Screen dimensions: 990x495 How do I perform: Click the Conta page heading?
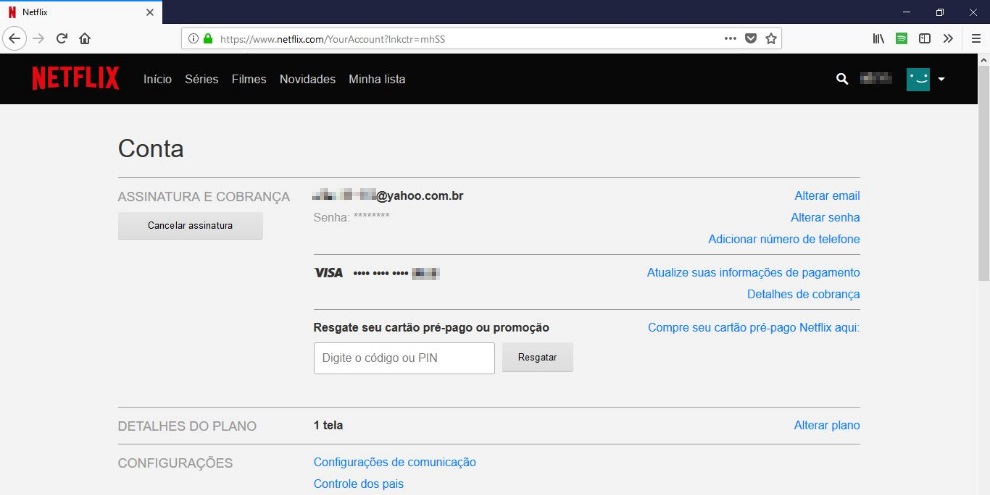coord(151,149)
